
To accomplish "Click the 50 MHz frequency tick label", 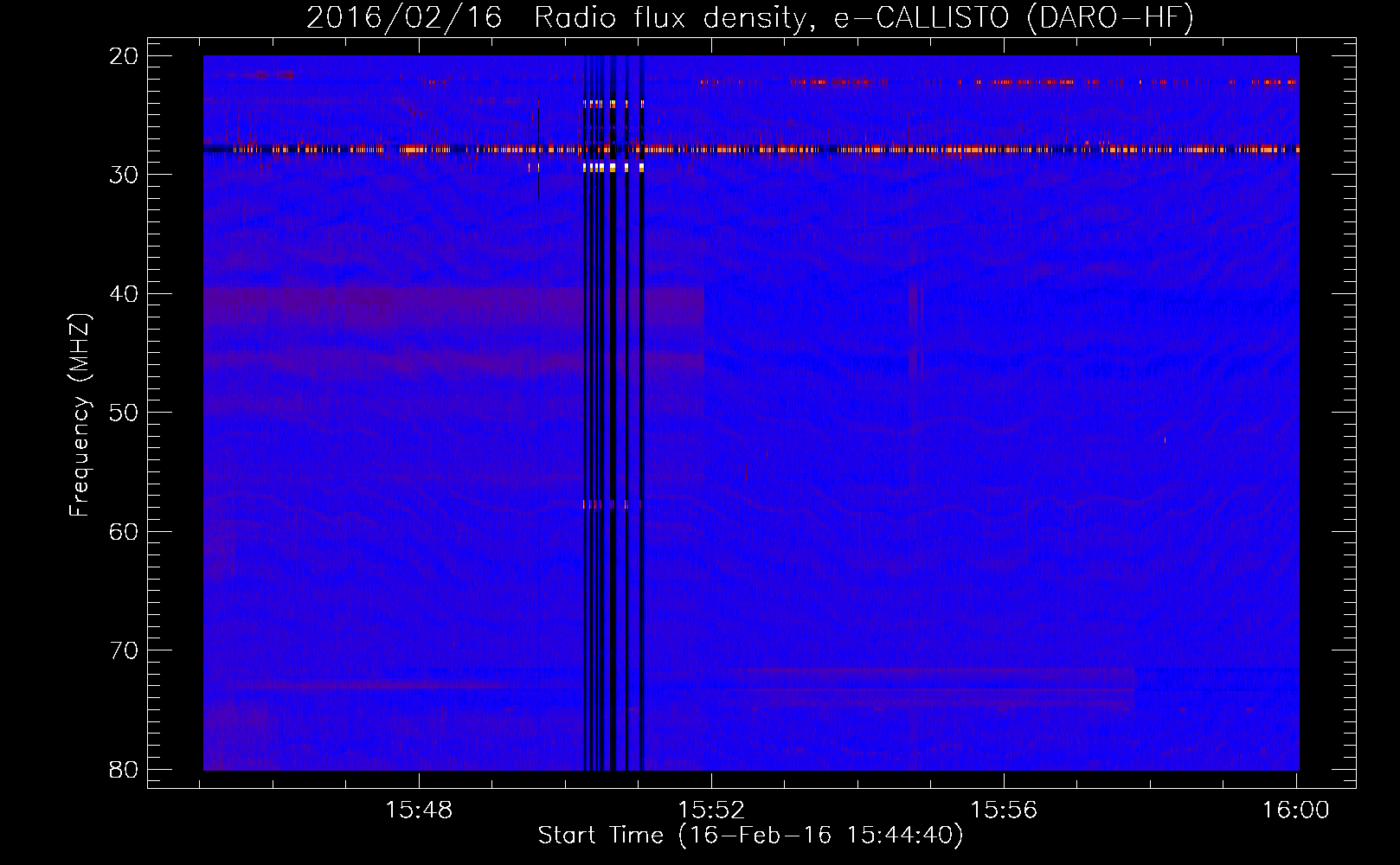I will pyautogui.click(x=124, y=413).
